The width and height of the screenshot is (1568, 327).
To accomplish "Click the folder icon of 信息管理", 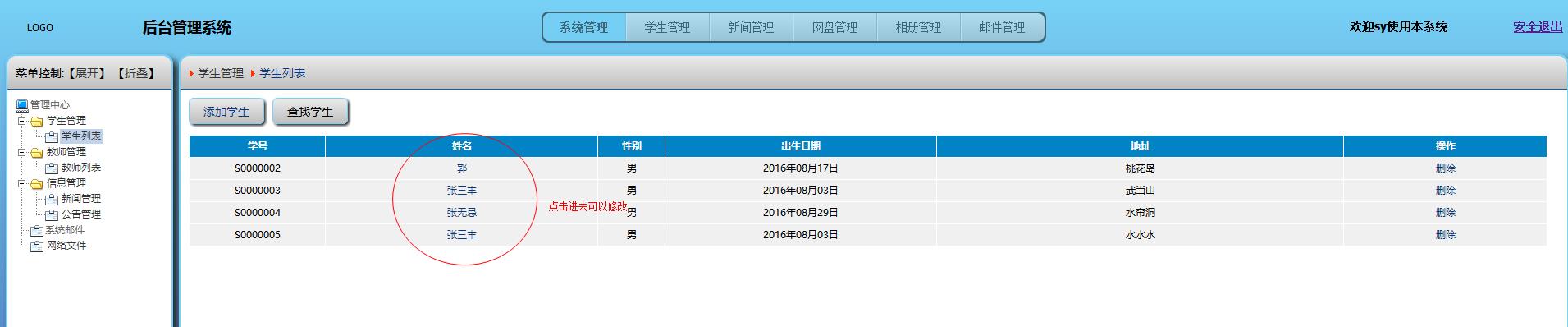I will coord(37,183).
